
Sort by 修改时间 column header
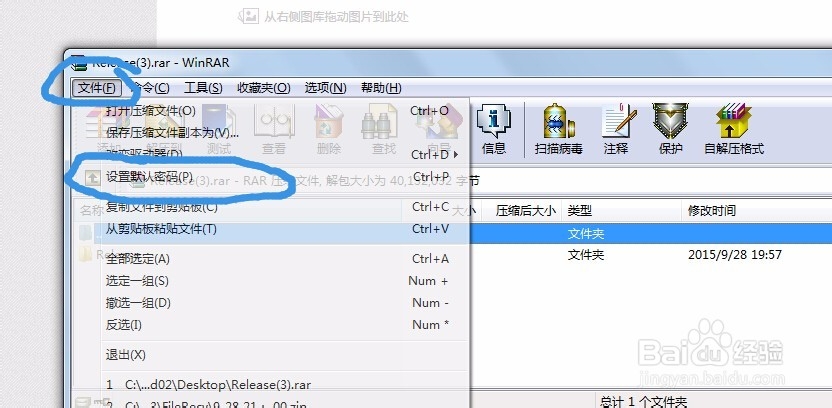(756, 211)
